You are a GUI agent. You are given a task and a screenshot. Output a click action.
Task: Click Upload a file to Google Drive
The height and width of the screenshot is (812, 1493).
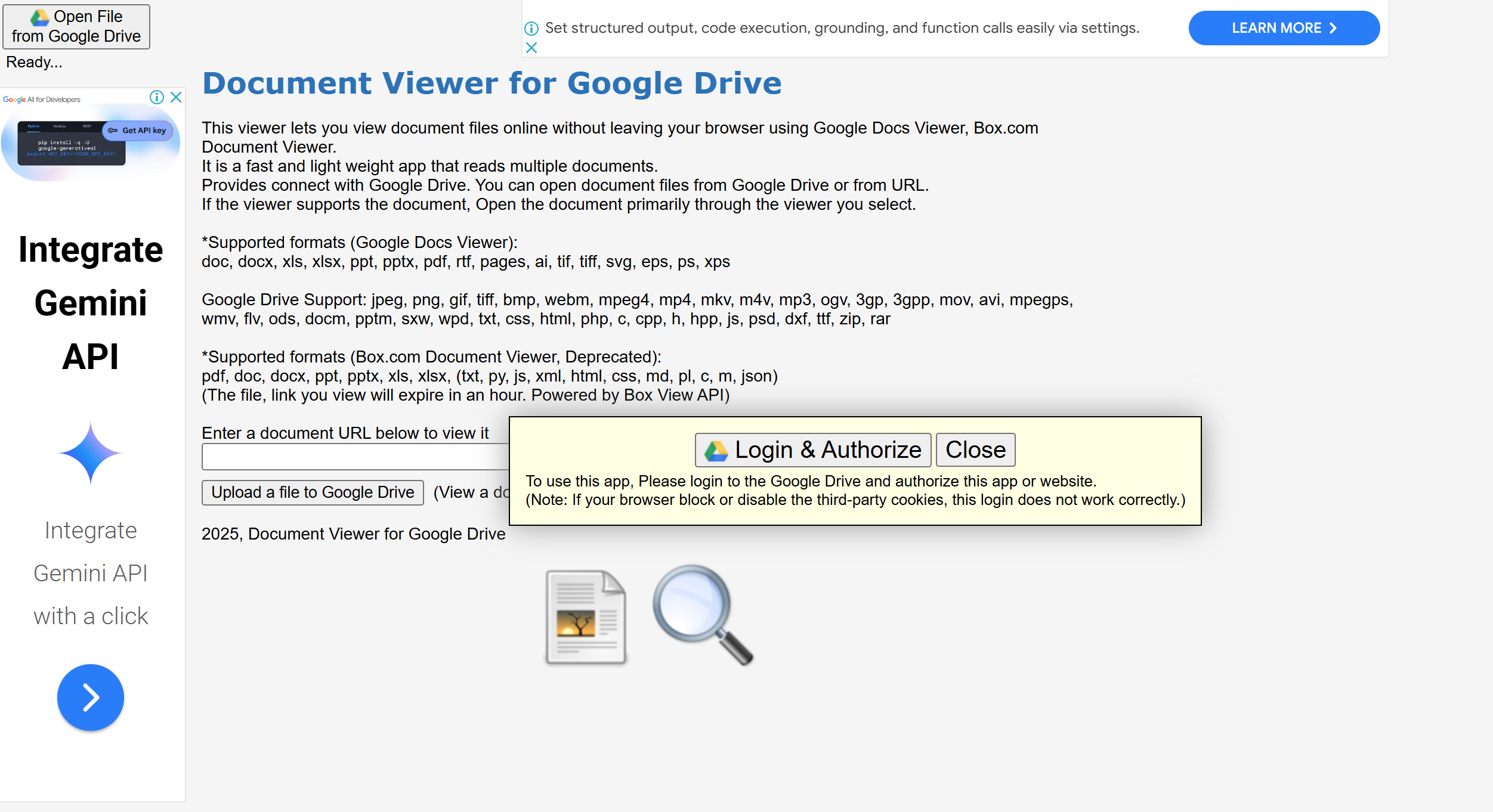pos(313,492)
